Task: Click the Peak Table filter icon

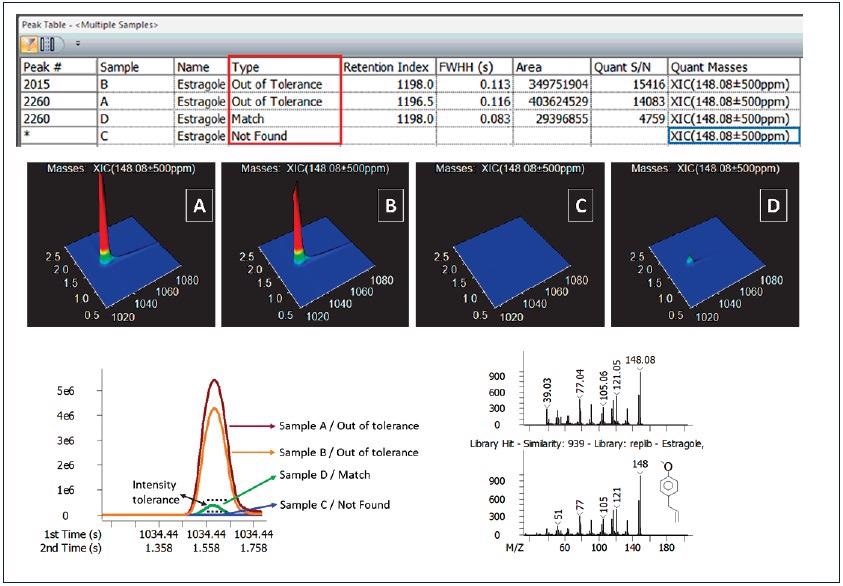Action: [x=31, y=40]
